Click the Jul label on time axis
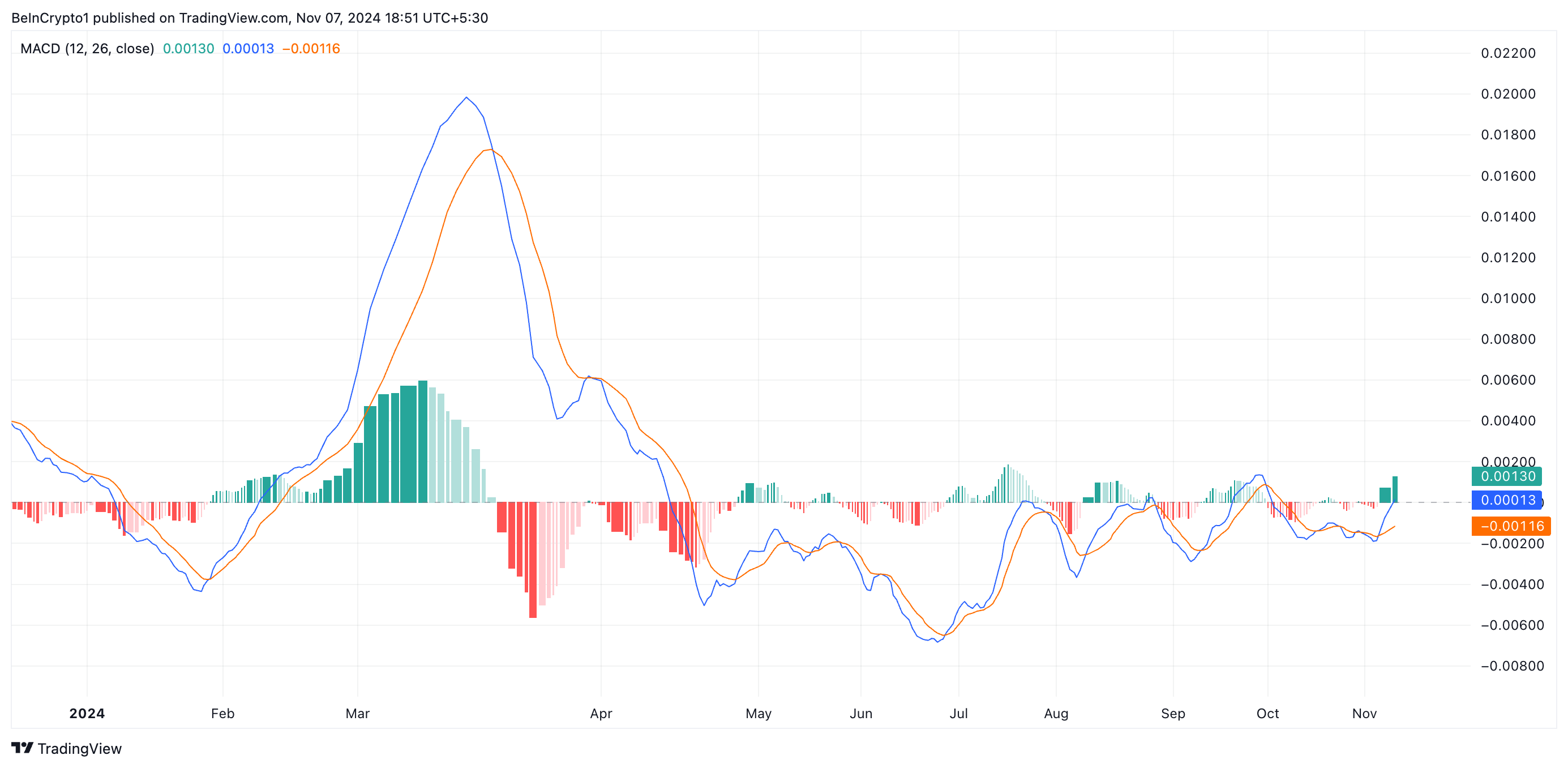The height and width of the screenshot is (768, 1568). pos(958,713)
